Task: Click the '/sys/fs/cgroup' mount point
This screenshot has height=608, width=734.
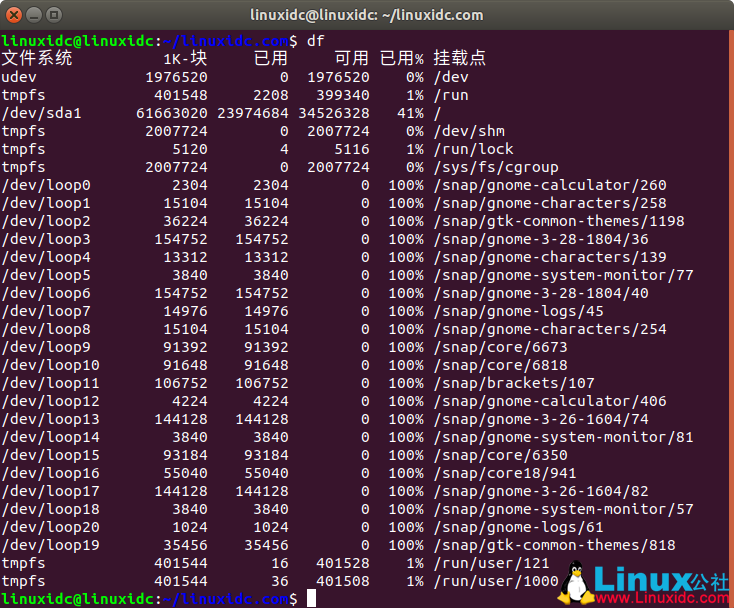Action: (496, 167)
